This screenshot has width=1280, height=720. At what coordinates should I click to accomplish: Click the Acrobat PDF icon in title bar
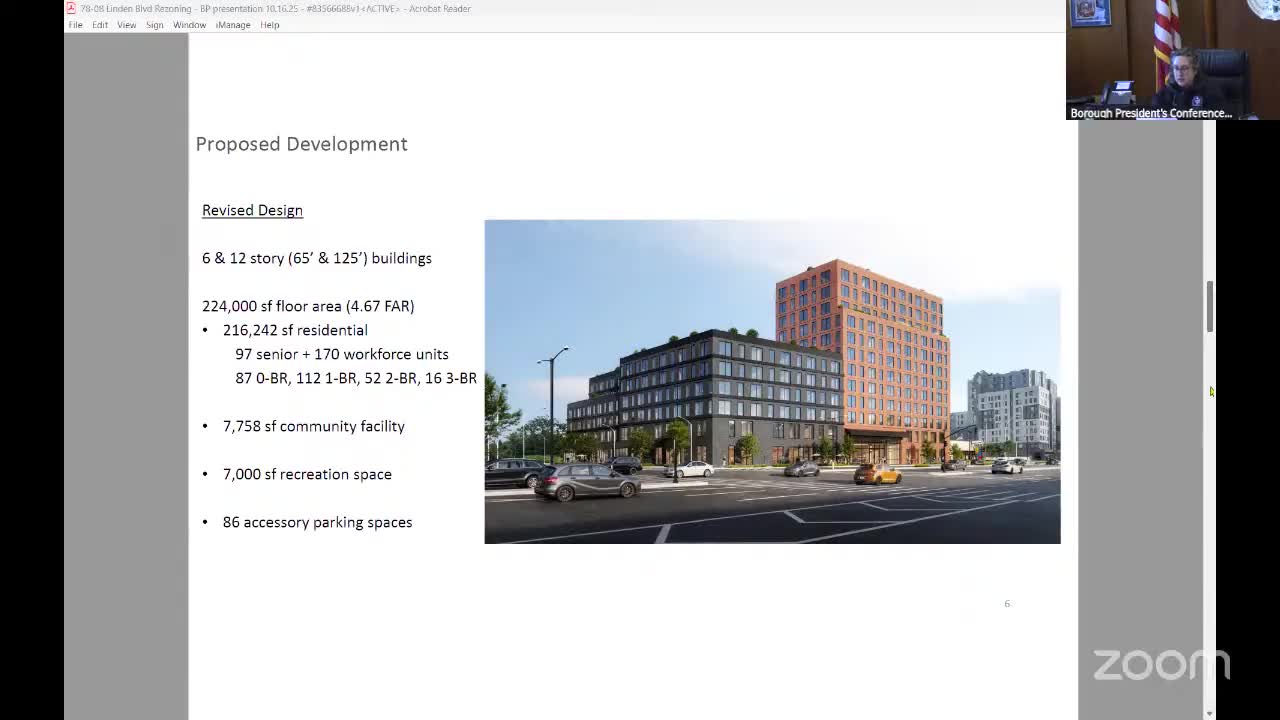pyautogui.click(x=71, y=8)
